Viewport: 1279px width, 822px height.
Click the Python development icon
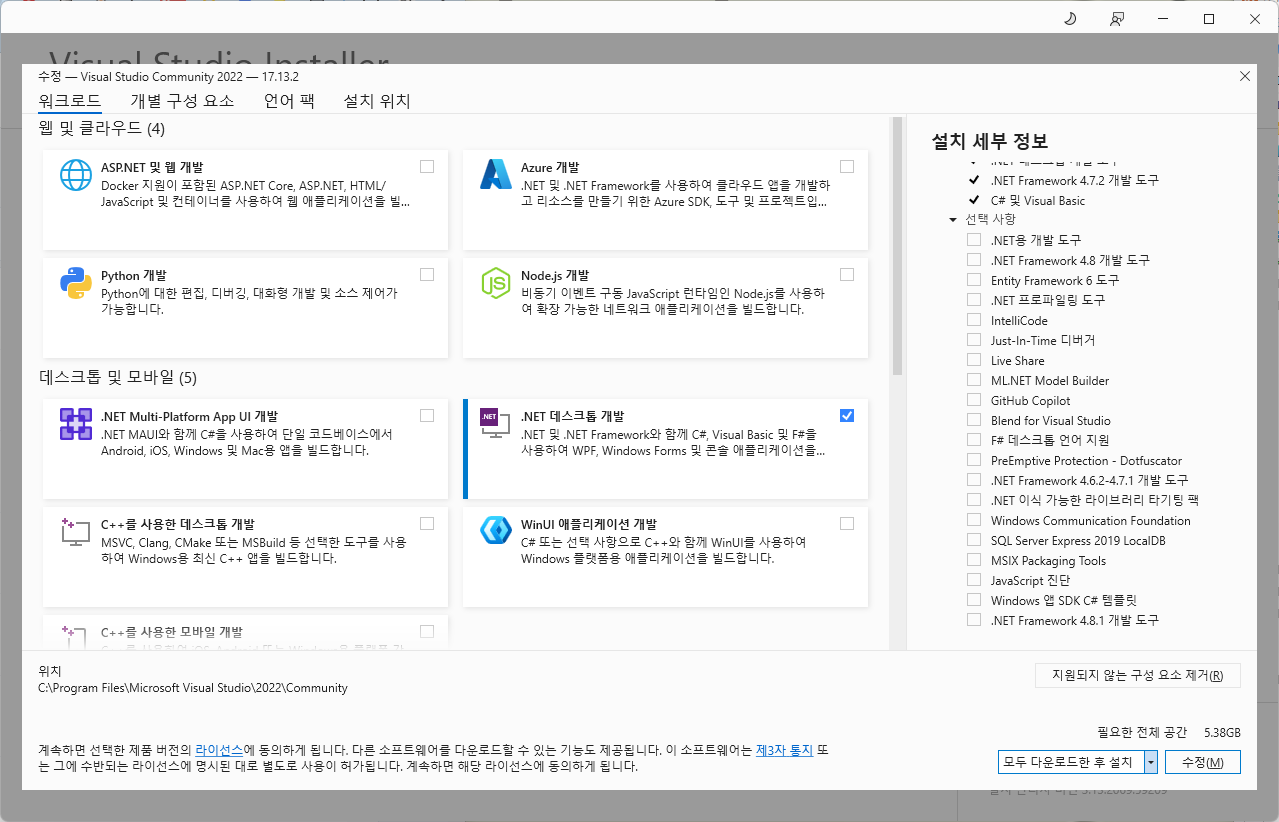[76, 283]
